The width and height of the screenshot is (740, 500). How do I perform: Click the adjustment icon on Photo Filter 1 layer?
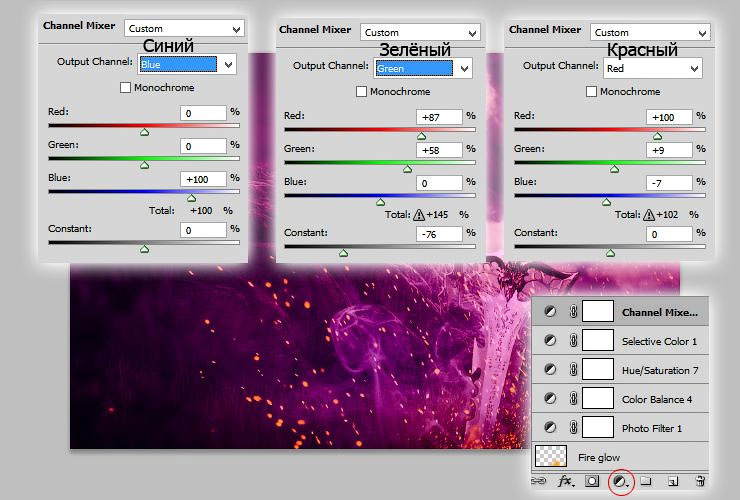550,428
